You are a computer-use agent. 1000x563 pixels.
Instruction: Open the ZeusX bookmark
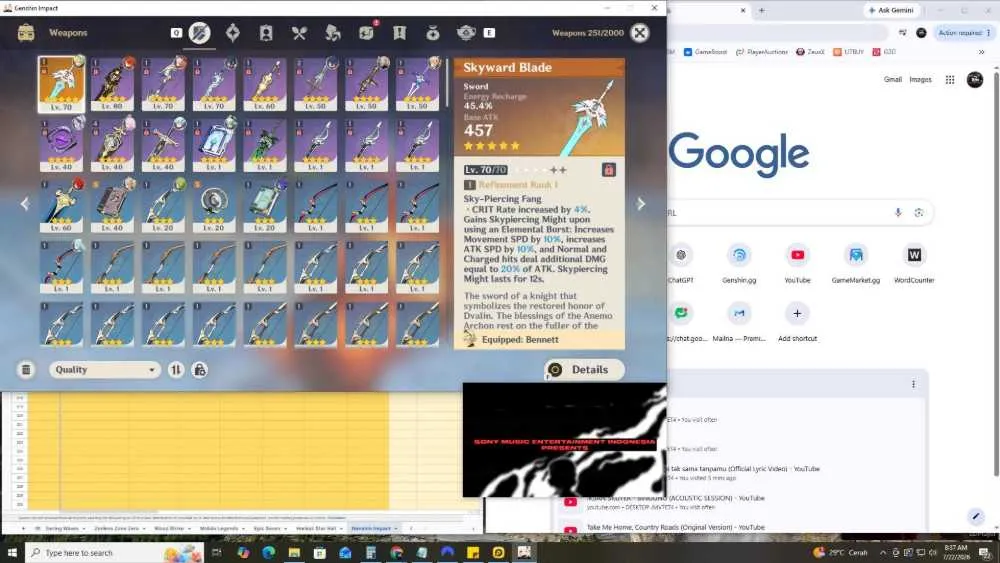point(810,52)
